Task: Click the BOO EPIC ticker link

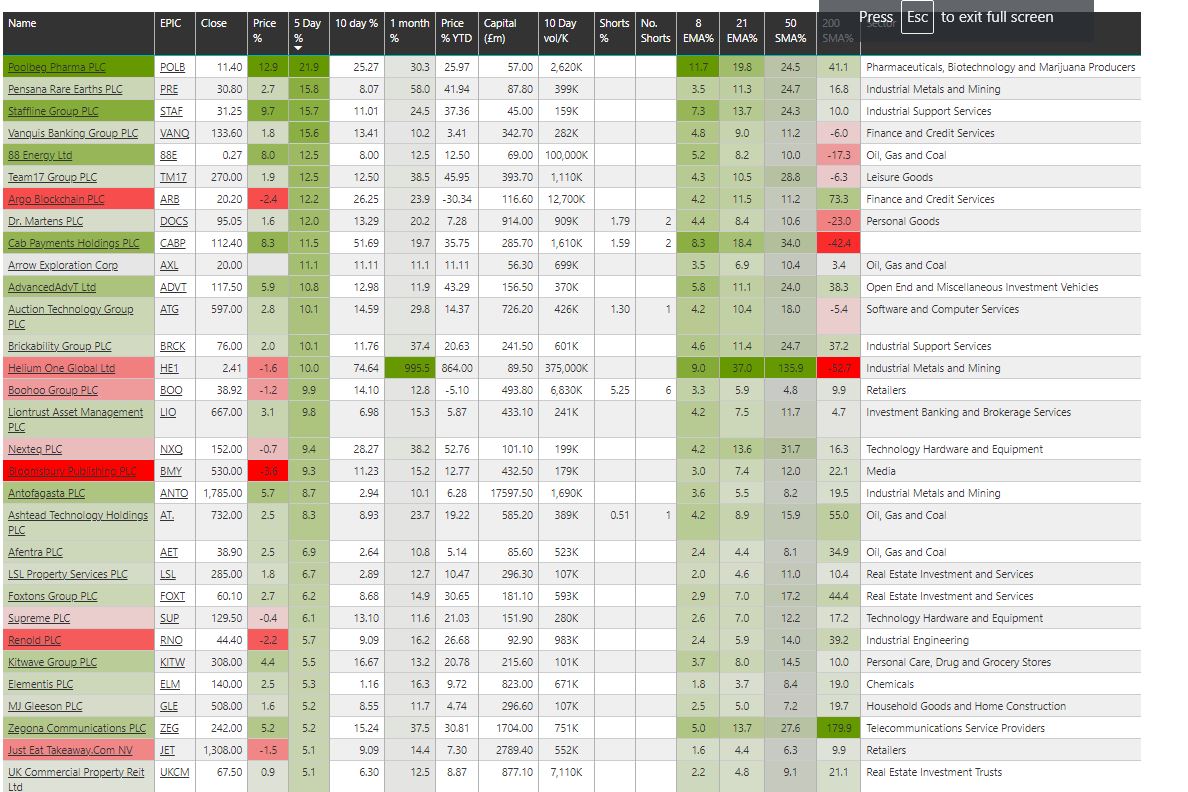Action: click(x=171, y=390)
